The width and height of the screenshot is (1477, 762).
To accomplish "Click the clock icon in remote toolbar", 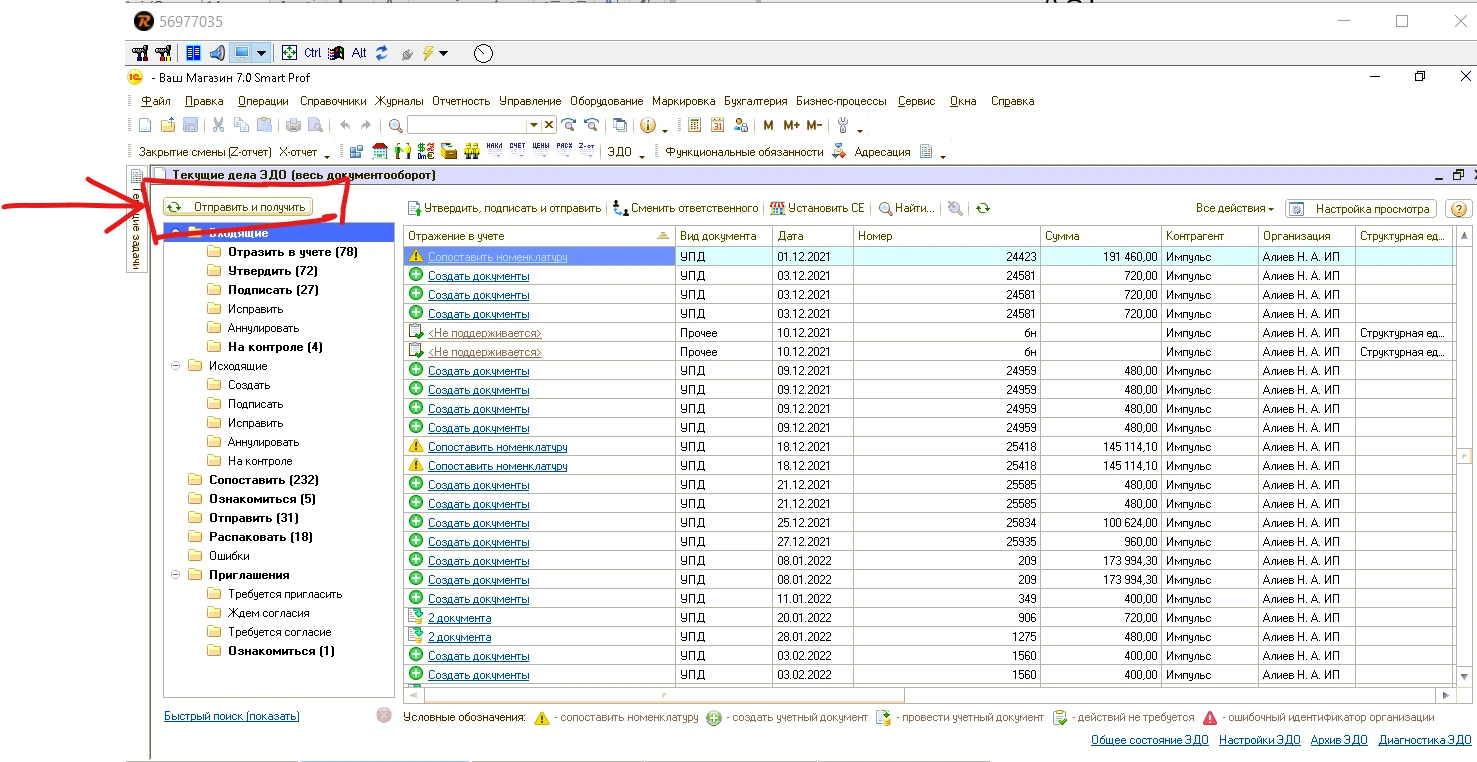I will (483, 53).
